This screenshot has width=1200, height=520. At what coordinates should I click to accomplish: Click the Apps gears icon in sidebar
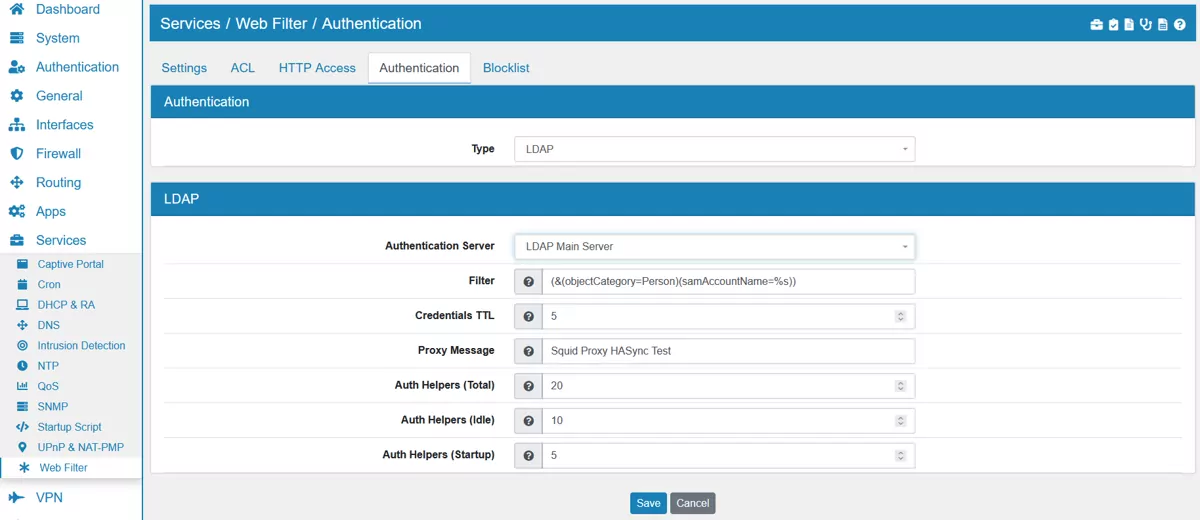point(16,212)
